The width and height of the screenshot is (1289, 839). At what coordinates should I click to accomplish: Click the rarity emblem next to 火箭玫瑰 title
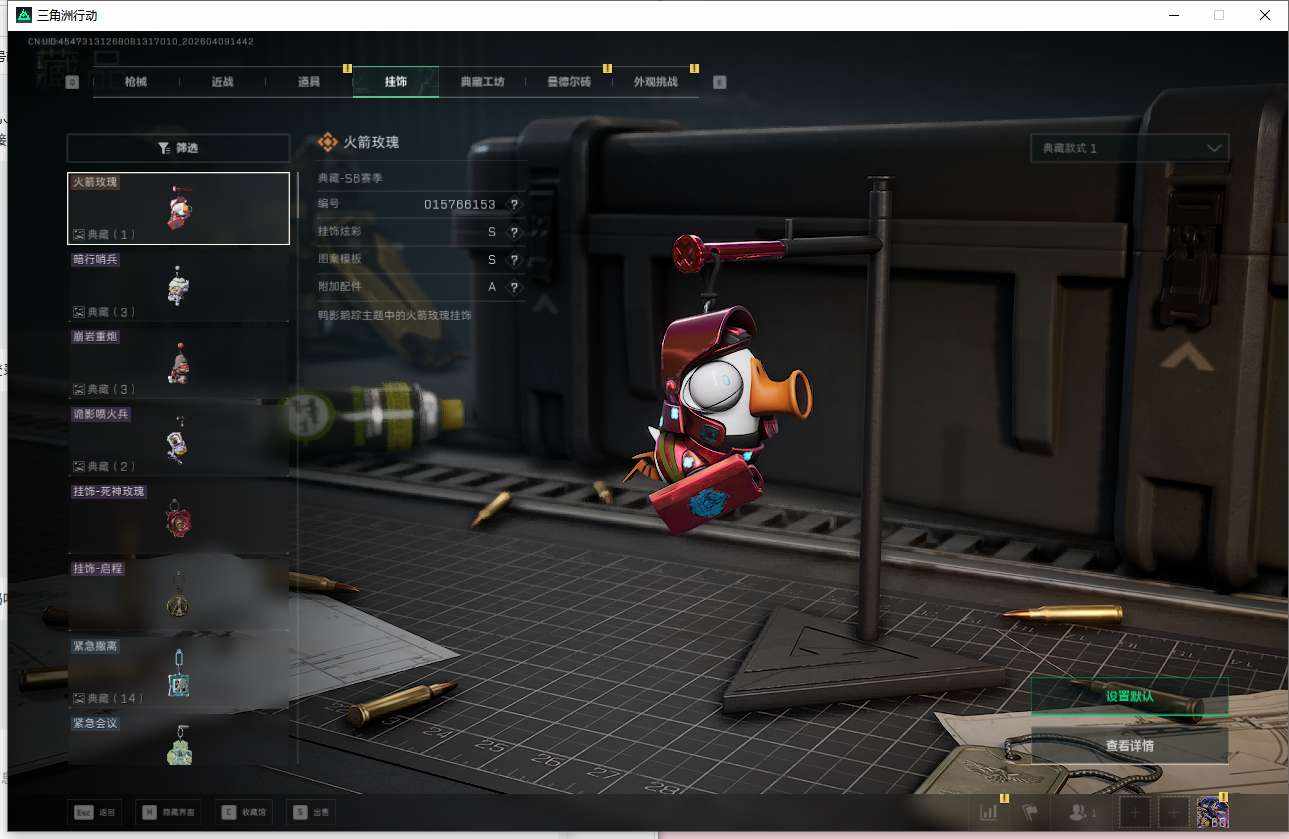click(327, 142)
